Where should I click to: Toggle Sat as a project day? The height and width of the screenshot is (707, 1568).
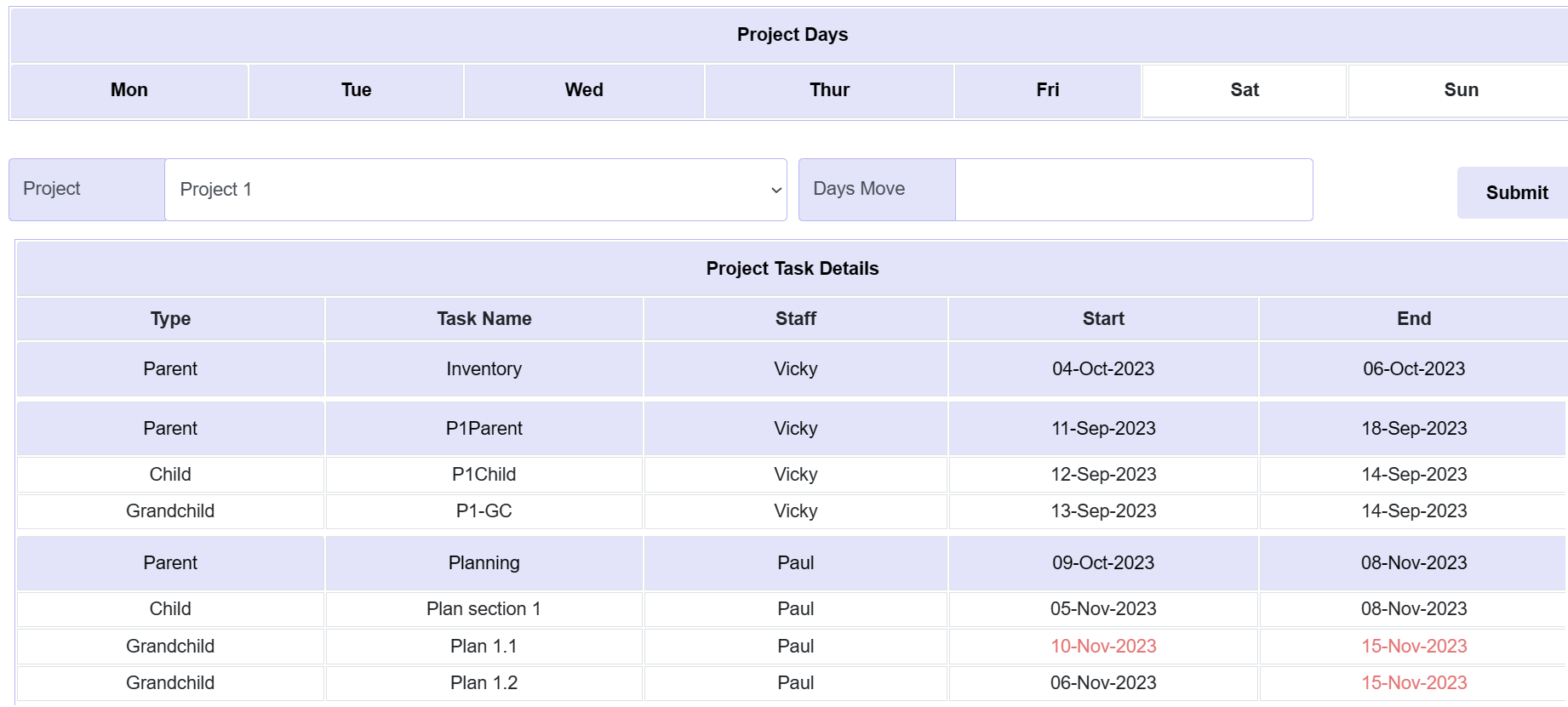tap(1243, 89)
